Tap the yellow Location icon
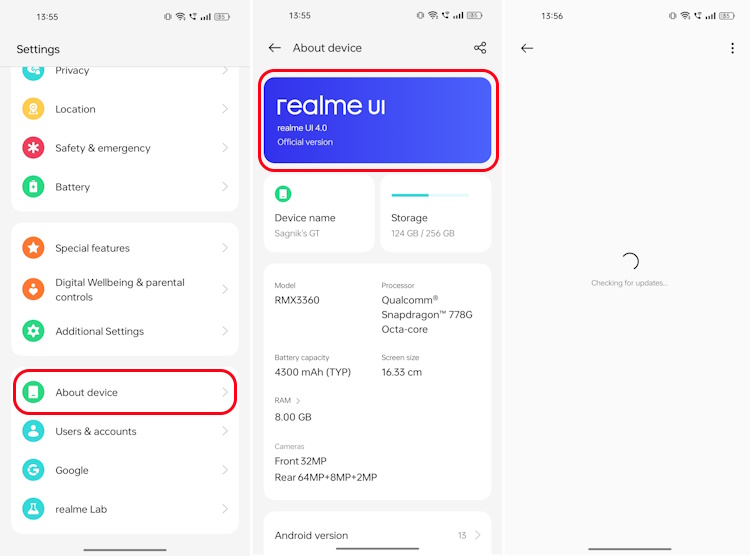This screenshot has width=750, height=556. tap(33, 109)
